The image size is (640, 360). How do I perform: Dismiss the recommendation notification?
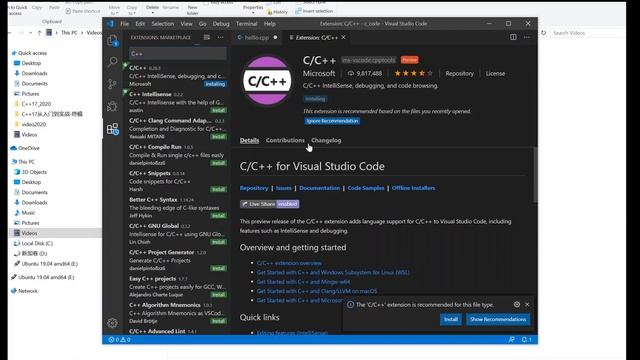pyautogui.click(x=527, y=304)
